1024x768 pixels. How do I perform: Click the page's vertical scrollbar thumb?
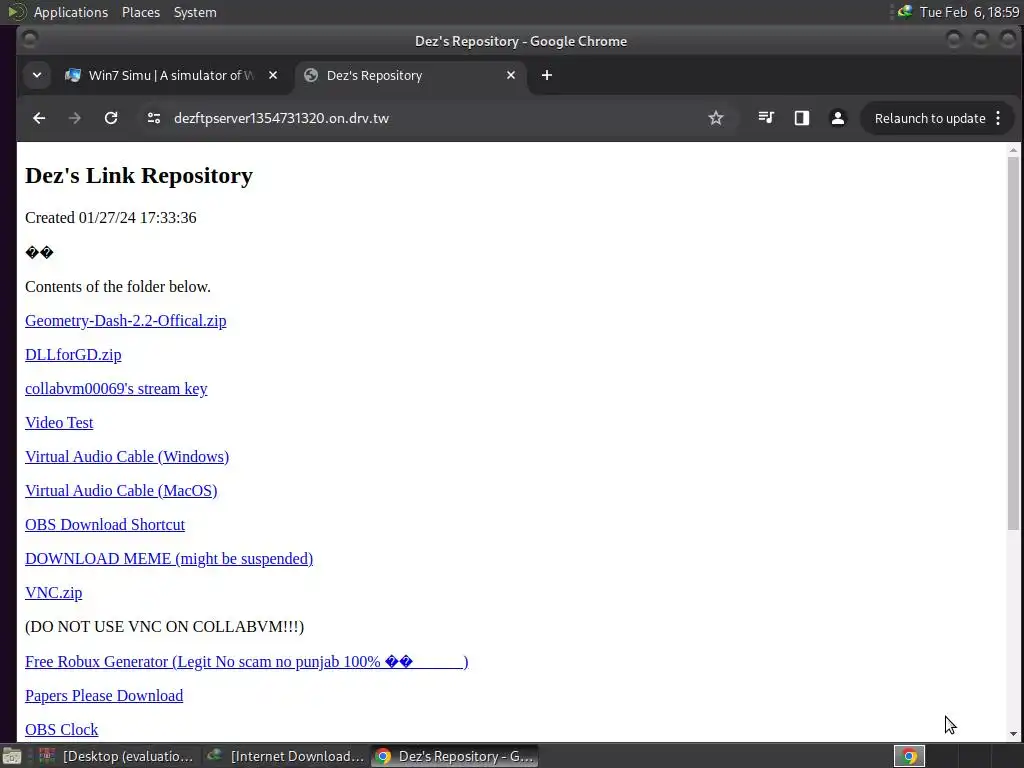[x=1013, y=344]
